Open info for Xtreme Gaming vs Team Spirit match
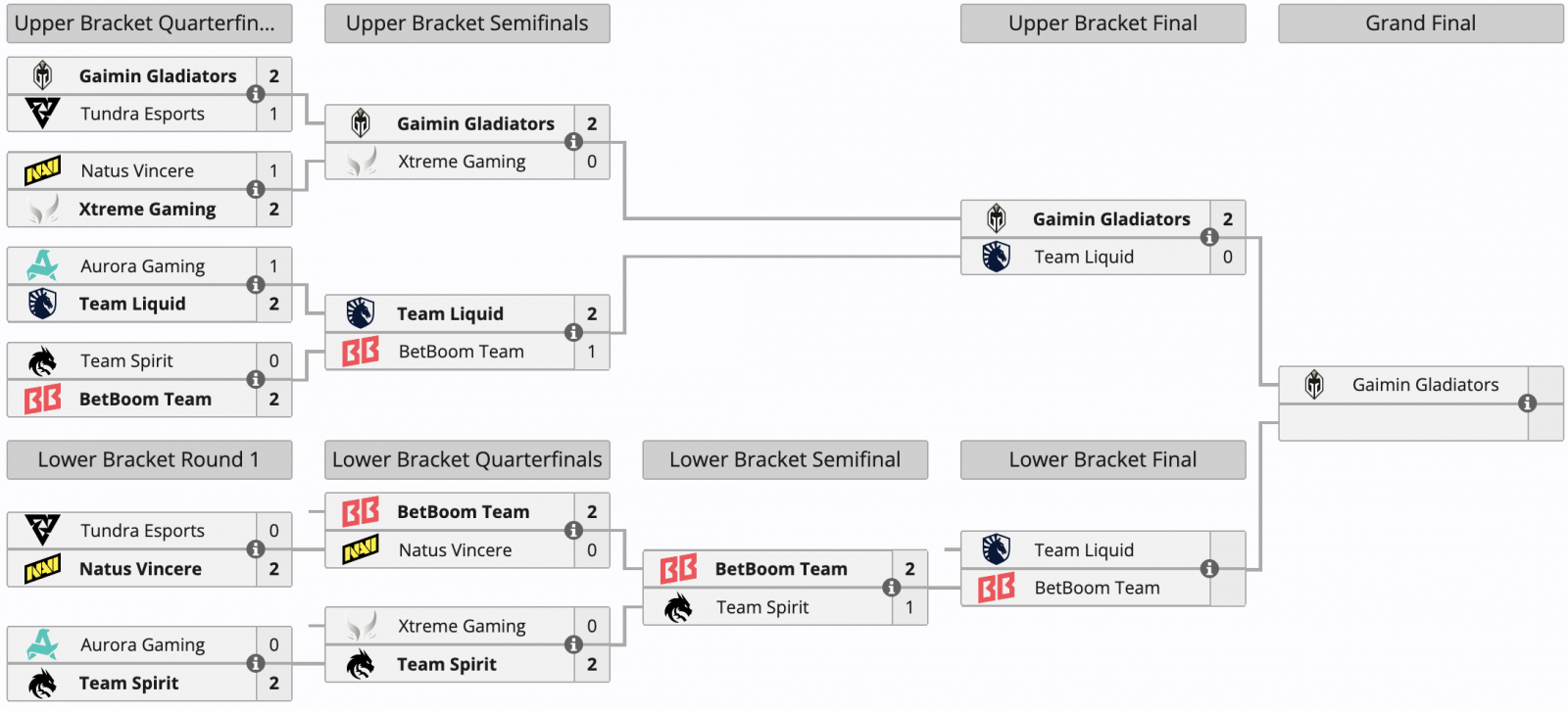Screen dimensions: 1568x711 point(573,644)
